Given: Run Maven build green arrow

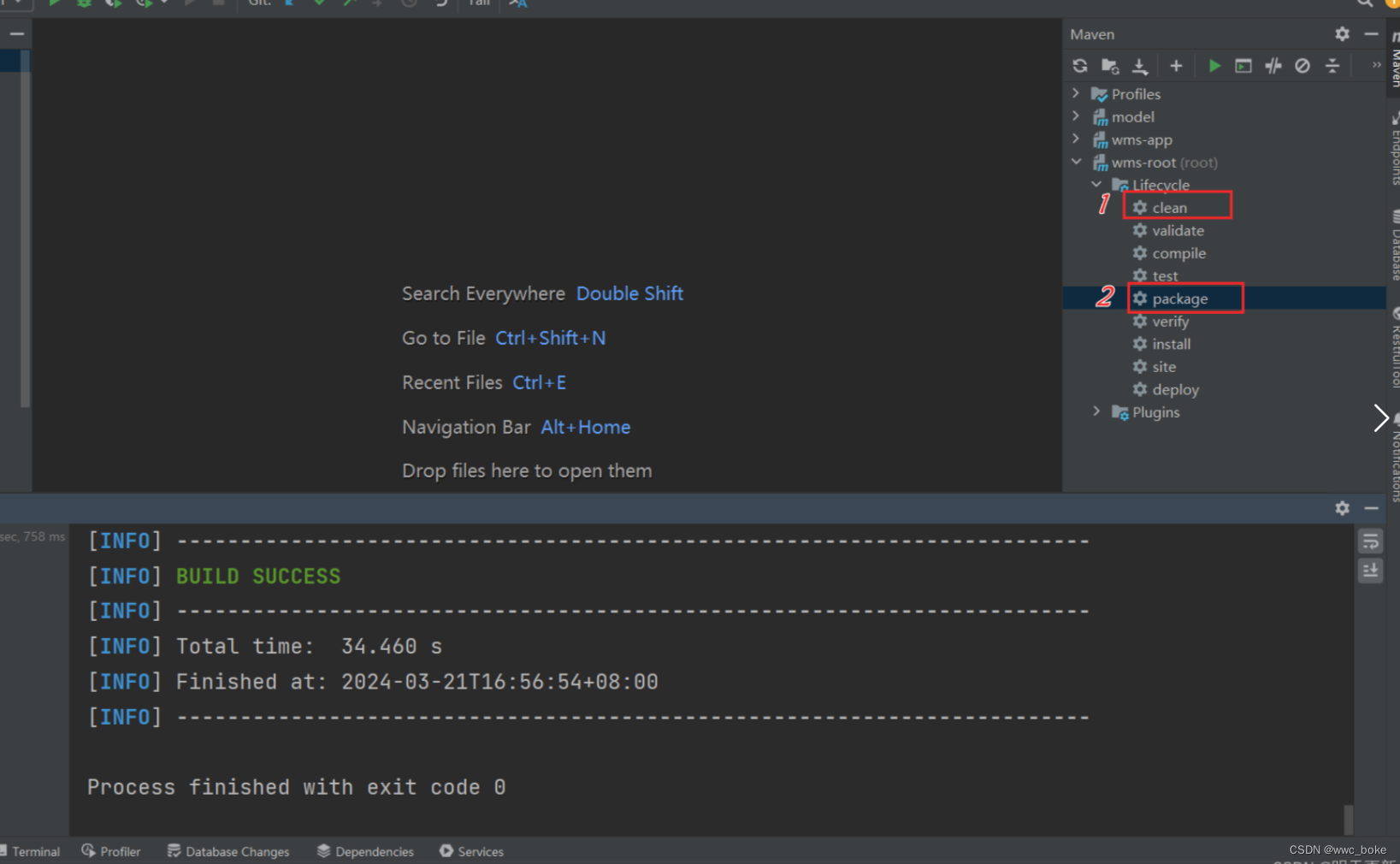Looking at the screenshot, I should (1214, 66).
